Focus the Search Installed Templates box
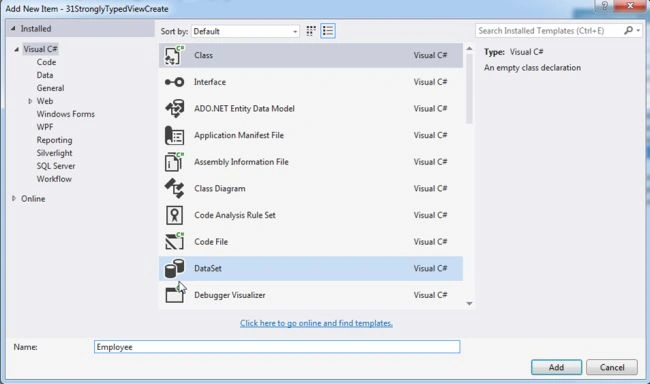 [x=549, y=31]
